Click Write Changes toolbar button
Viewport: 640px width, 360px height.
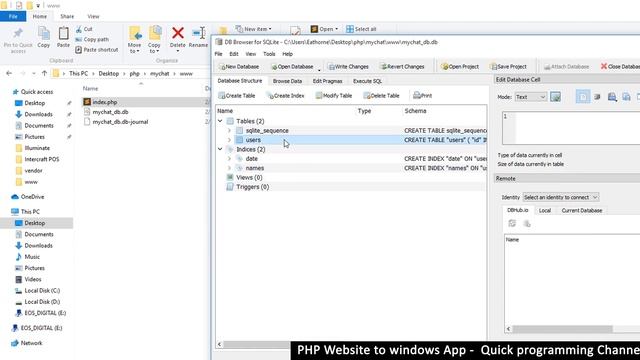[x=348, y=67]
